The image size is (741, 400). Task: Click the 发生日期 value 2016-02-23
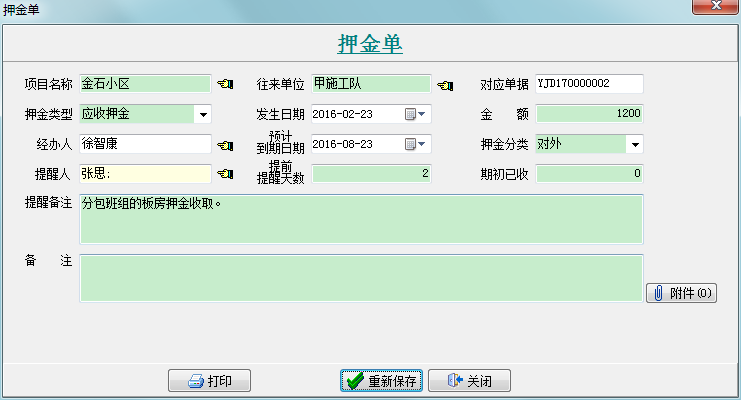click(343, 114)
